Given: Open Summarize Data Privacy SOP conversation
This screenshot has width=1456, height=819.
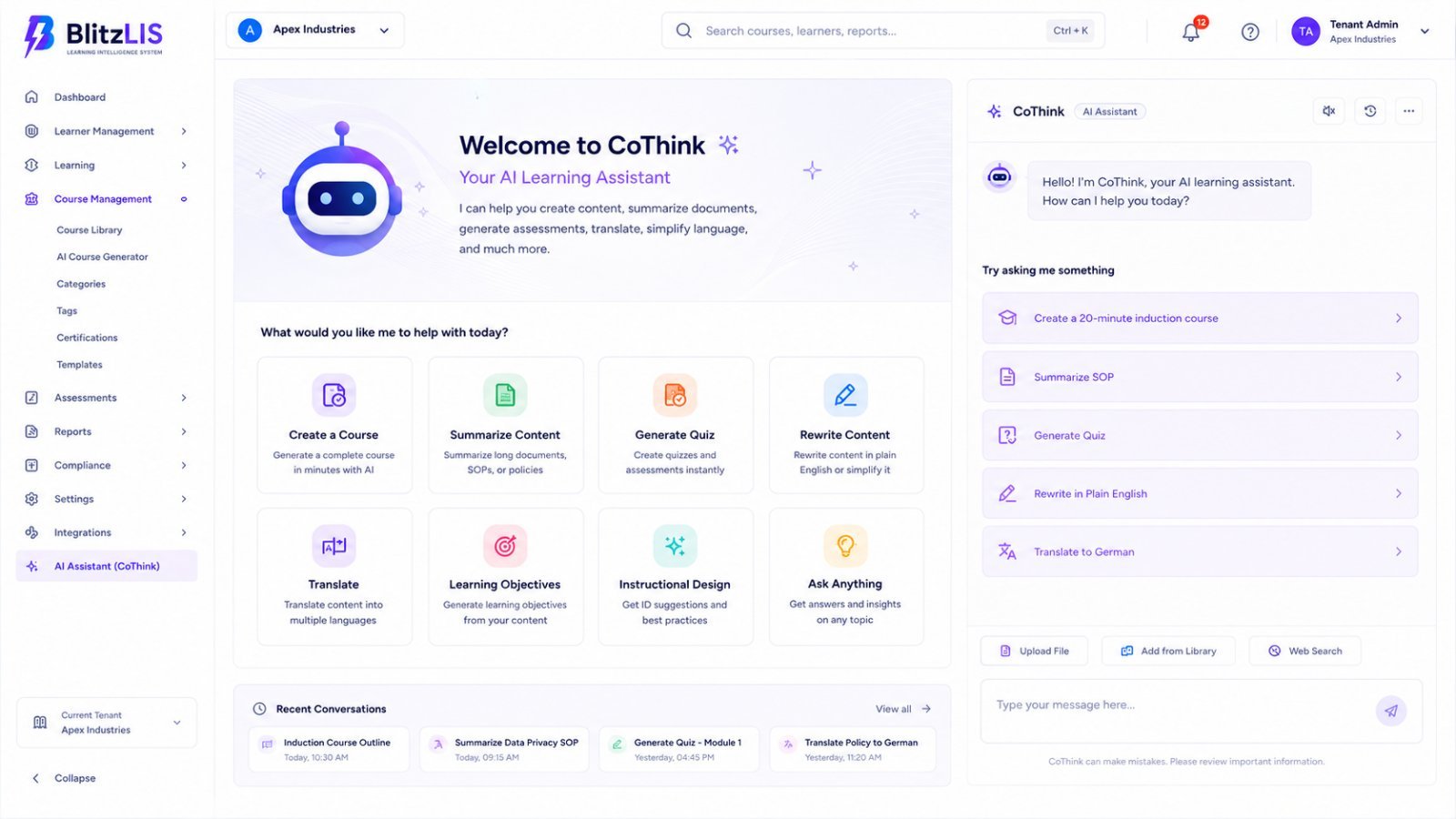Looking at the screenshot, I should click(504, 749).
